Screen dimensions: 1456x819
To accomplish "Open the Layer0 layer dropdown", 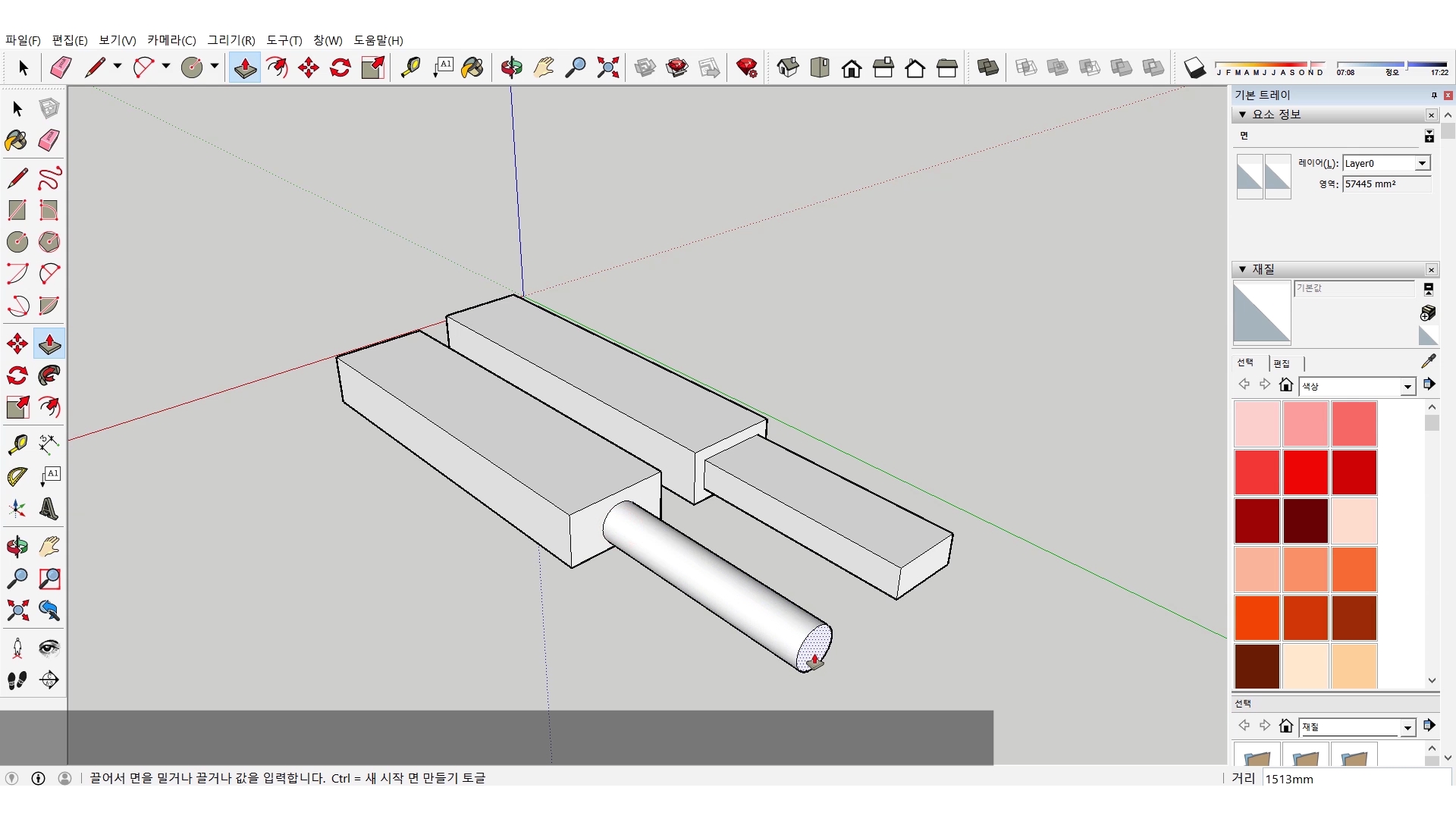I will pos(1422,163).
